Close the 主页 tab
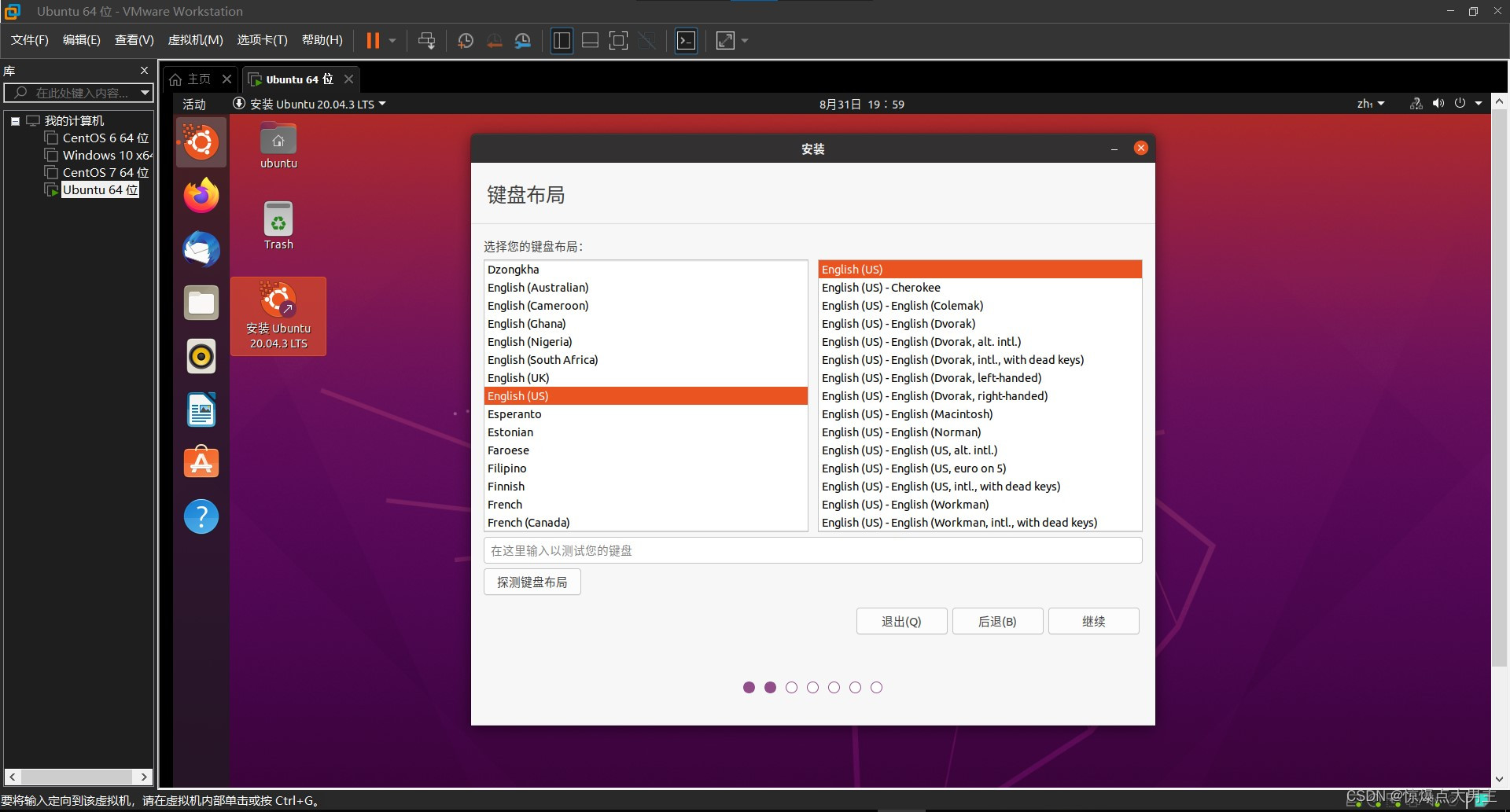 226,79
